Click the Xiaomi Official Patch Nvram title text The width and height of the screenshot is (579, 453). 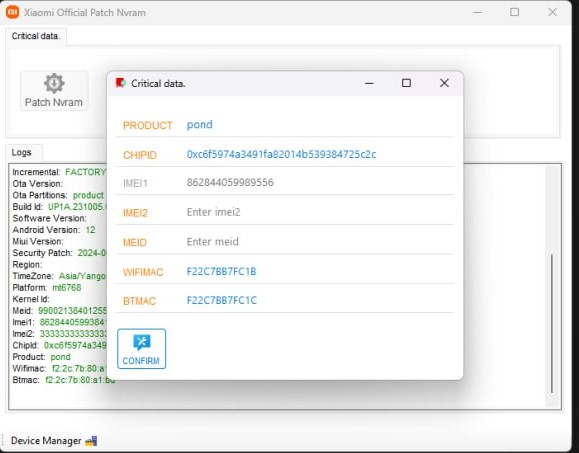coord(85,13)
